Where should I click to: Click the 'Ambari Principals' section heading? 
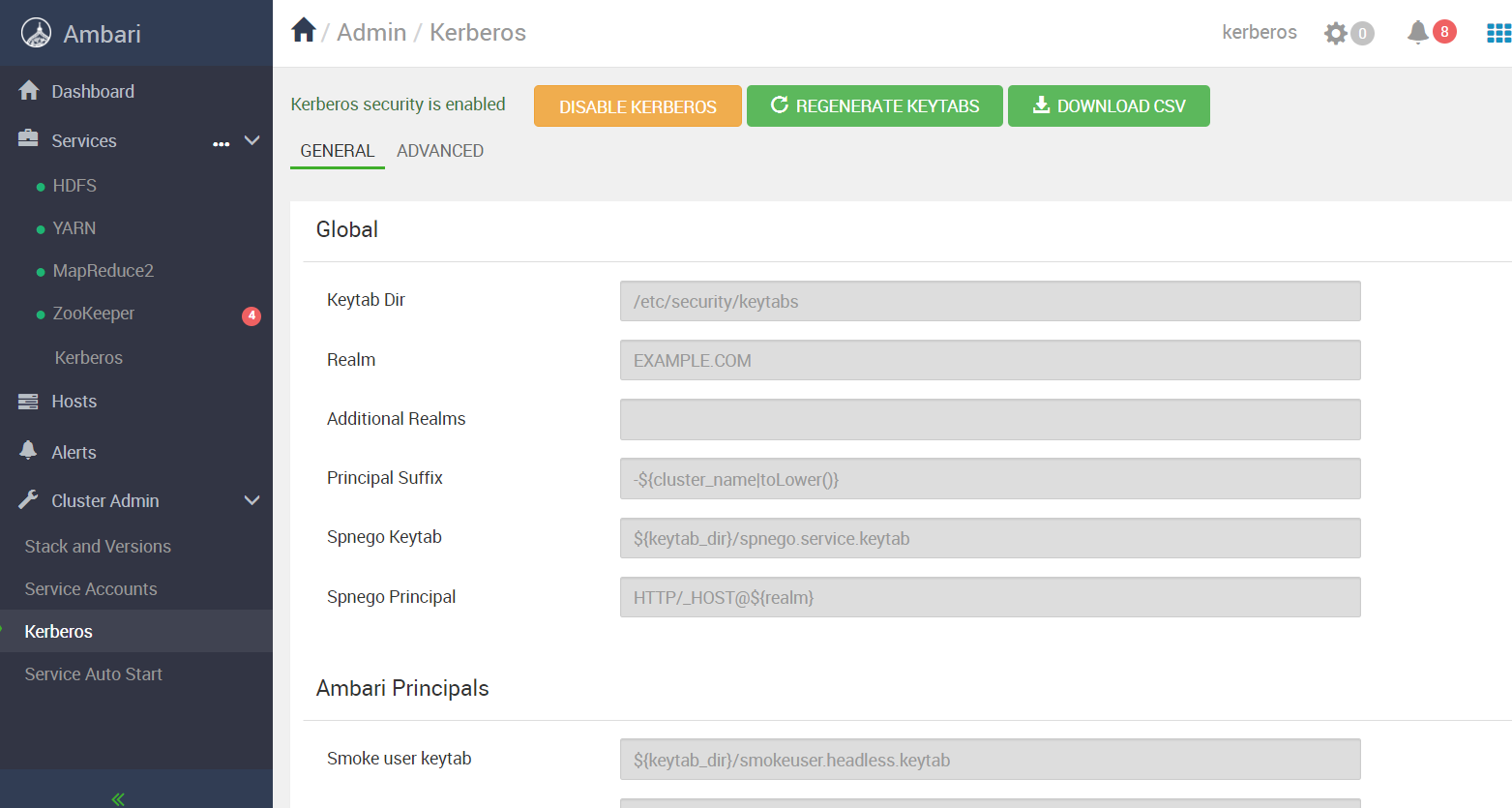(x=402, y=688)
